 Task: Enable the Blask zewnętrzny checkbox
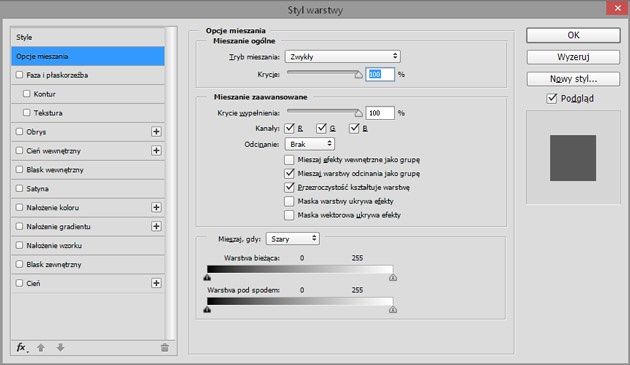(x=19, y=264)
